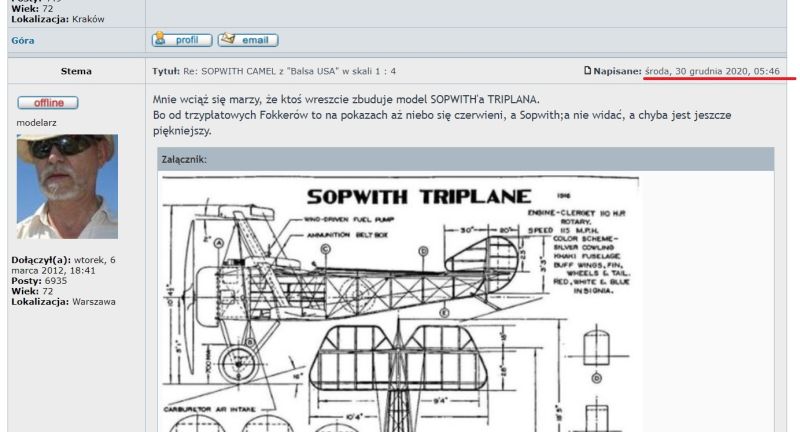Click the Lokalizacja Warszawa text
Viewport: 800px width, 432px height.
pyautogui.click(x=63, y=302)
